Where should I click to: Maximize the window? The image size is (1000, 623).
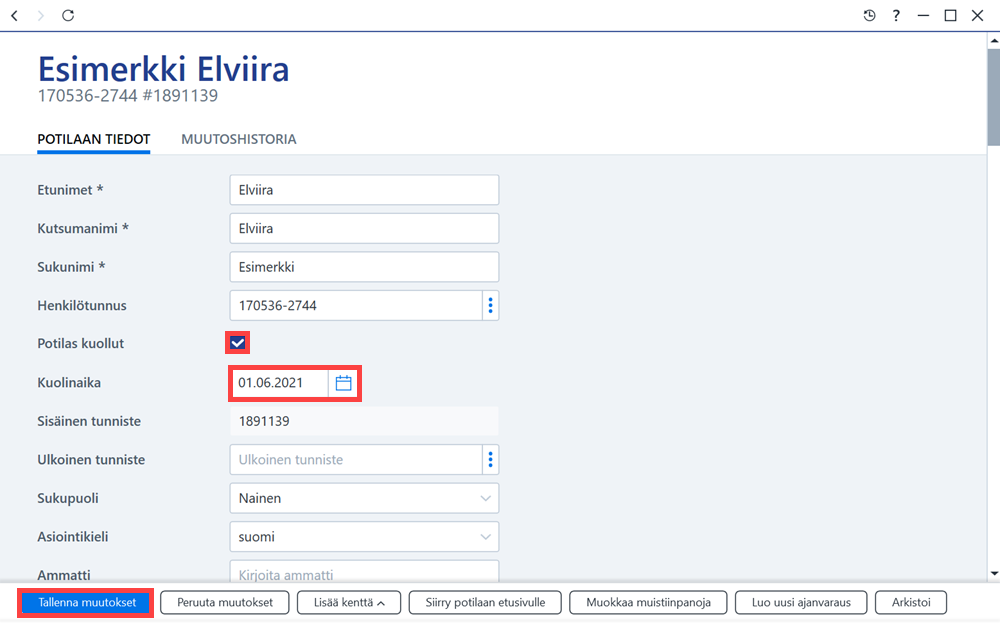coord(950,15)
